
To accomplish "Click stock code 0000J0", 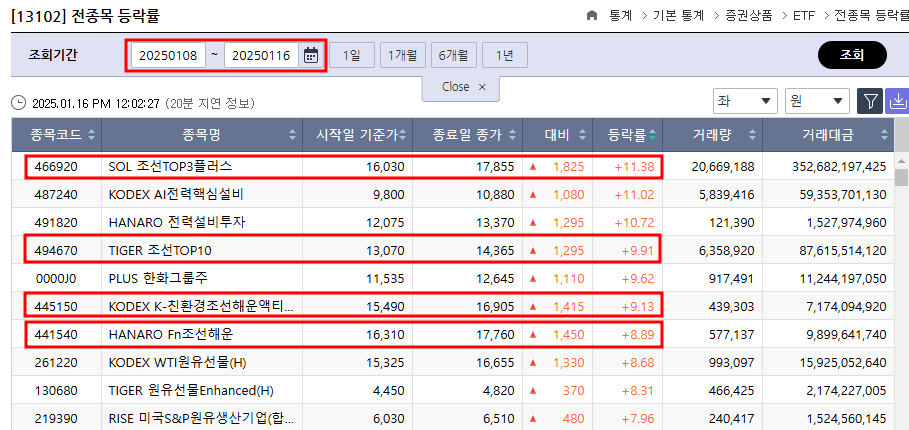I will pyautogui.click(x=56, y=278).
